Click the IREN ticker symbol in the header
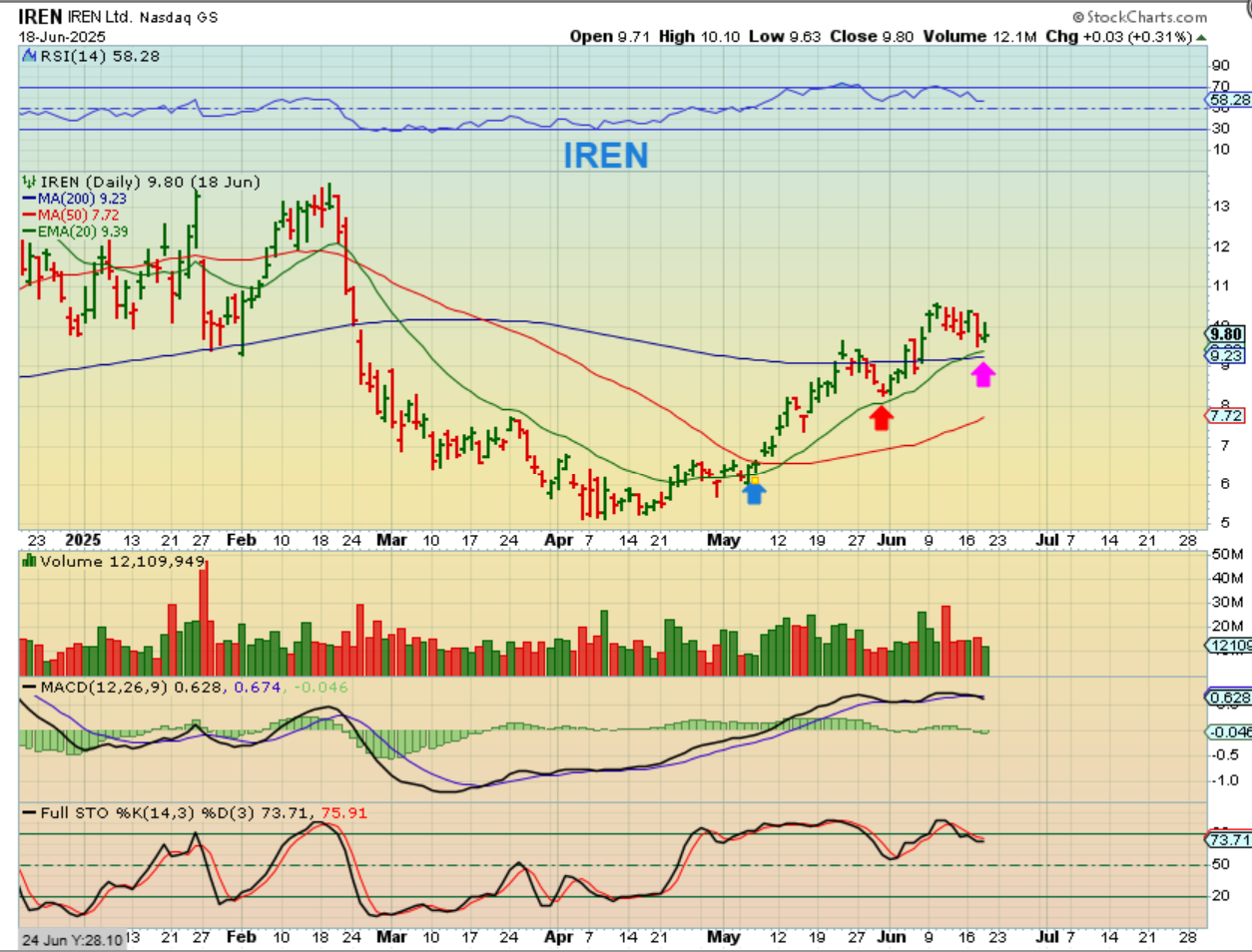Image resolution: width=1252 pixels, height=952 pixels. (x=40, y=17)
